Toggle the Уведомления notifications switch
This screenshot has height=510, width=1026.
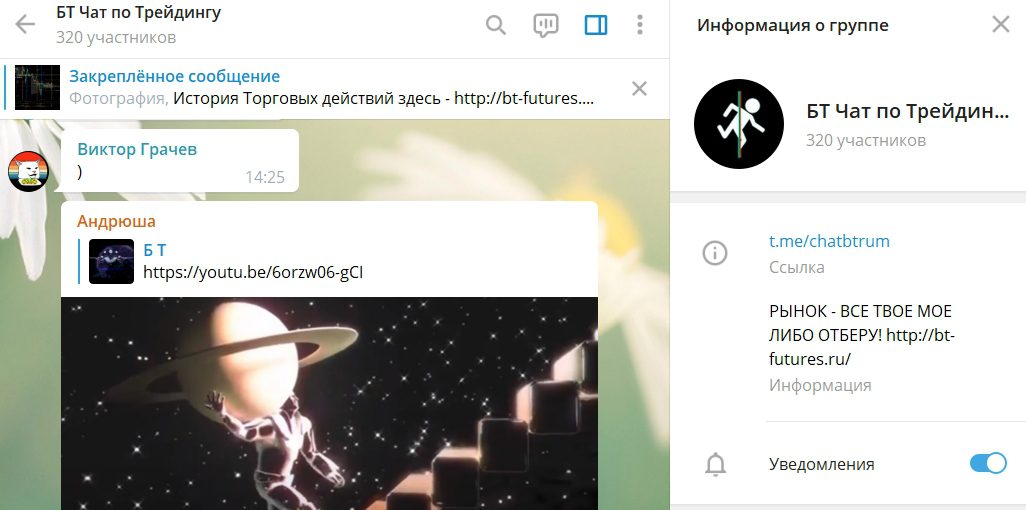tap(988, 464)
